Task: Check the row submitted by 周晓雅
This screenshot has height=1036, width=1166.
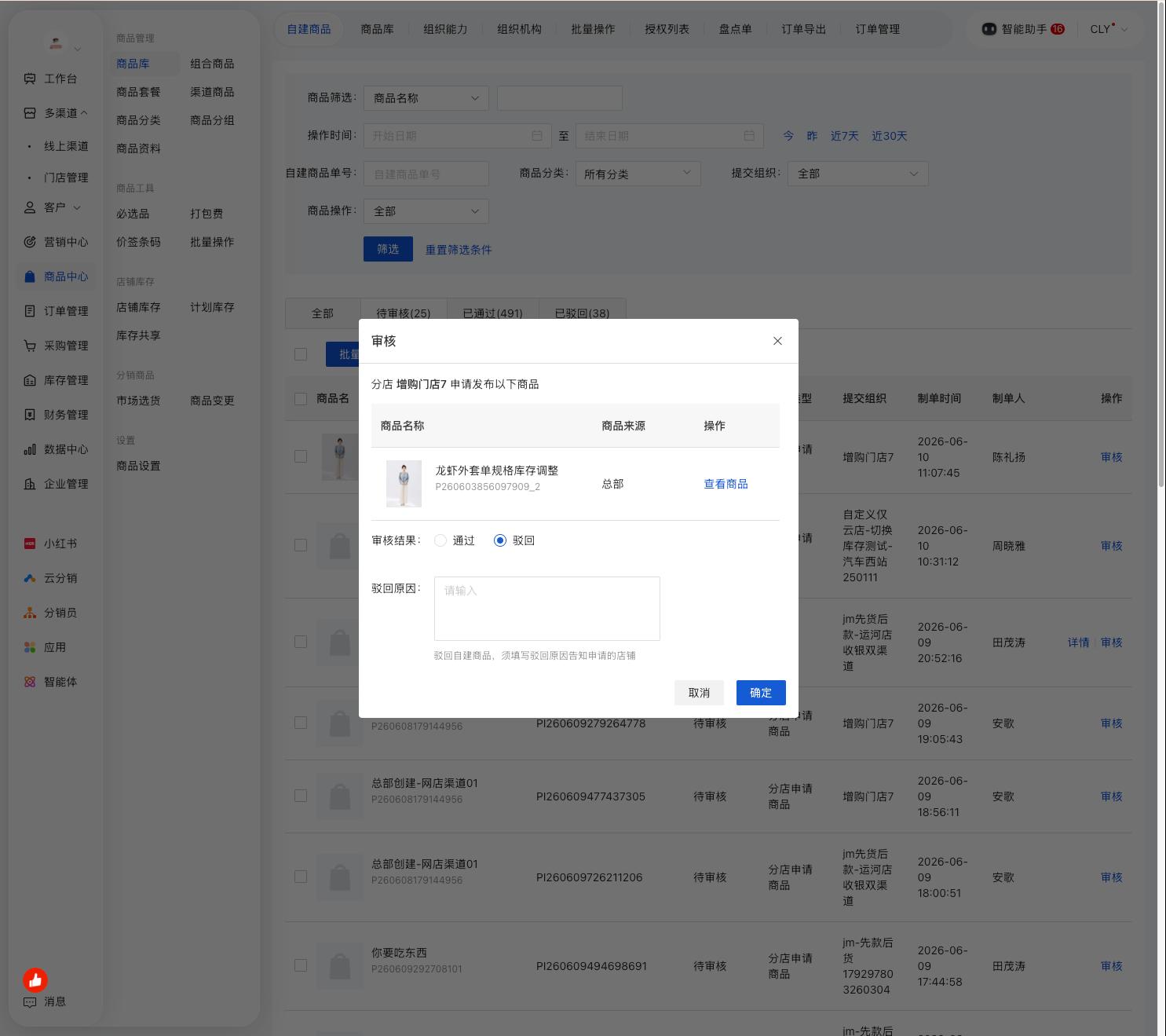Action: pyautogui.click(x=301, y=545)
